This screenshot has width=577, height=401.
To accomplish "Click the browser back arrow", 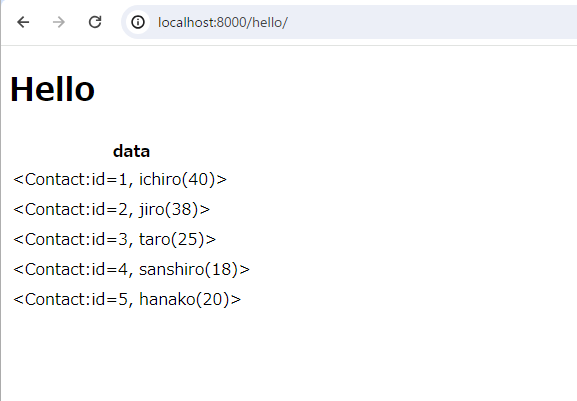I will [23, 22].
